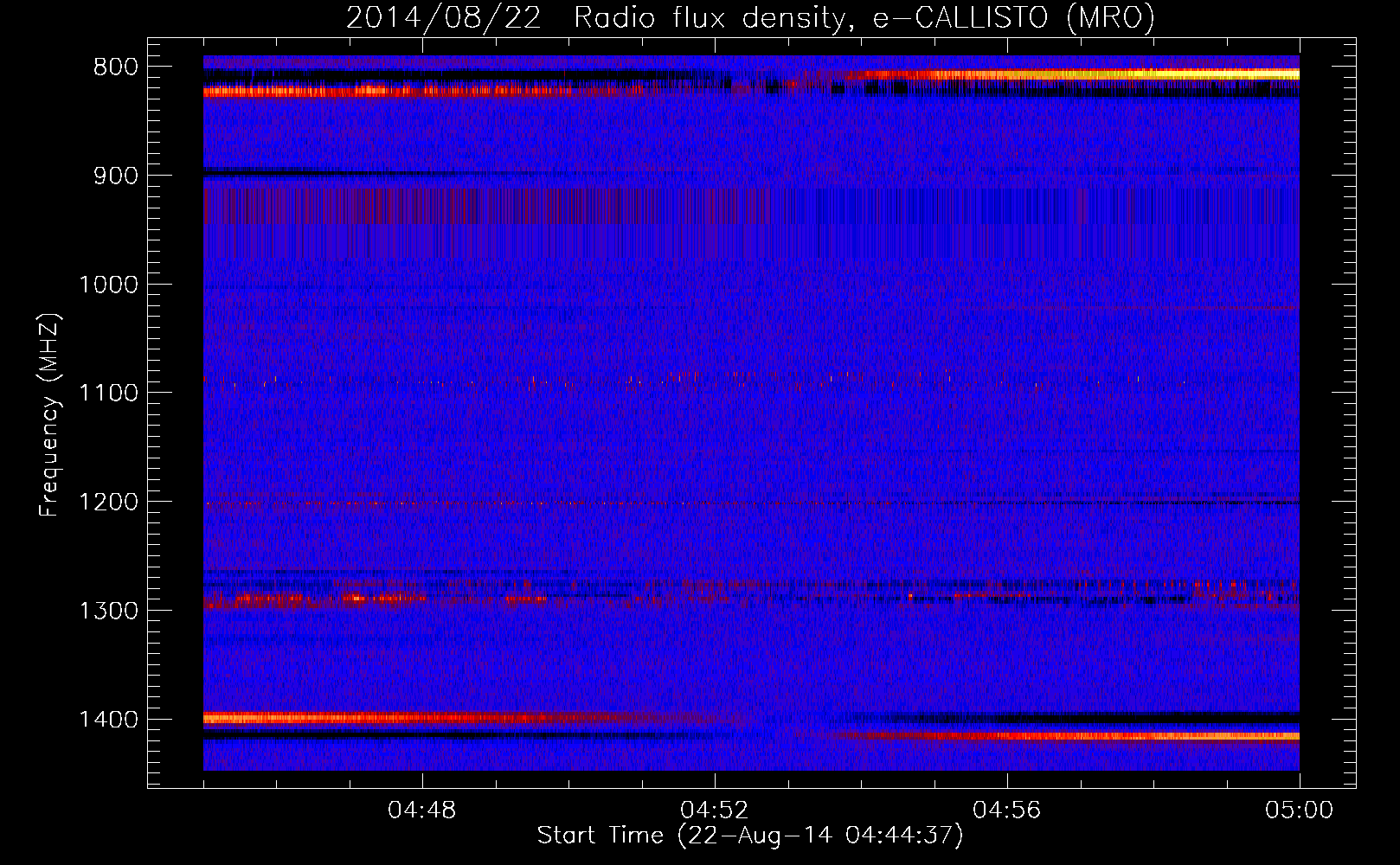Click the 1200 frequency tick label
Screen dimensions: 1400x865
pyautogui.click(x=108, y=502)
